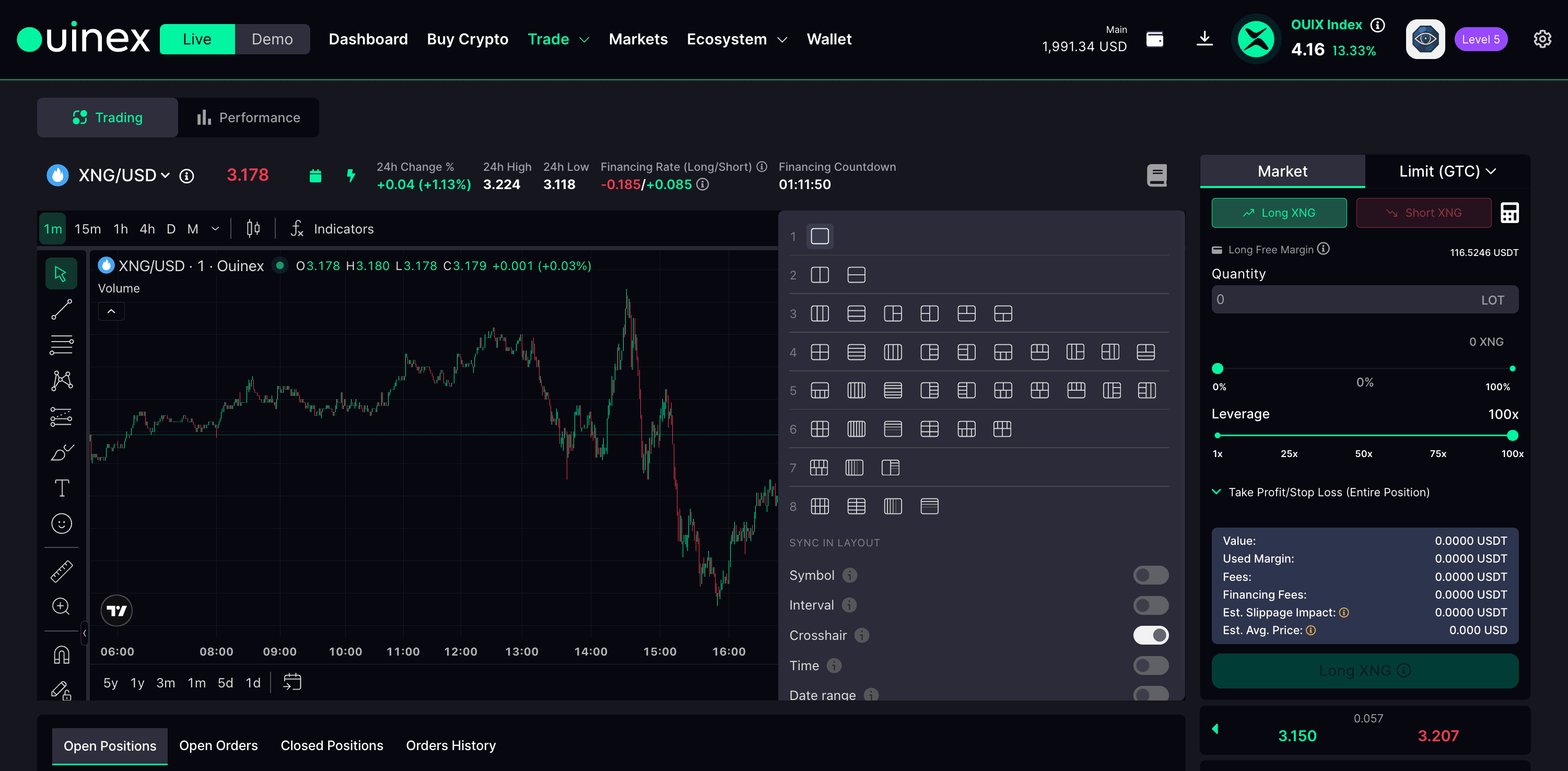The height and width of the screenshot is (771, 1568).
Task: Open the Limit (GTC) order type dropdown
Action: coord(1447,172)
